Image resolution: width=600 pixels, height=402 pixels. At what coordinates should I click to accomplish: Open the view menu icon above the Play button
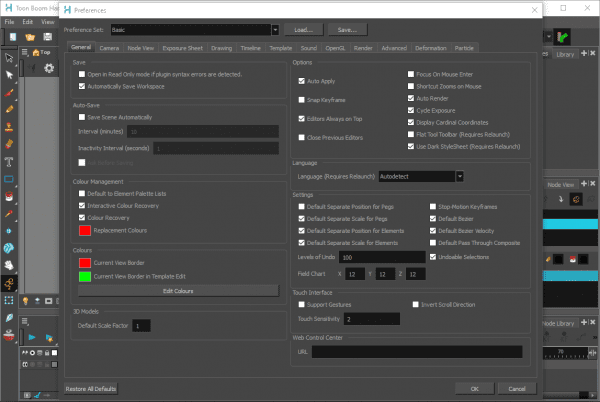pyautogui.click(x=25, y=321)
